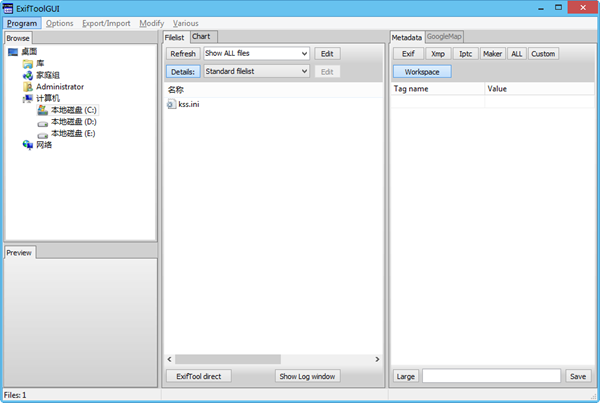The image size is (600, 403).
Task: Open the Export/Import menu
Action: click(x=106, y=23)
